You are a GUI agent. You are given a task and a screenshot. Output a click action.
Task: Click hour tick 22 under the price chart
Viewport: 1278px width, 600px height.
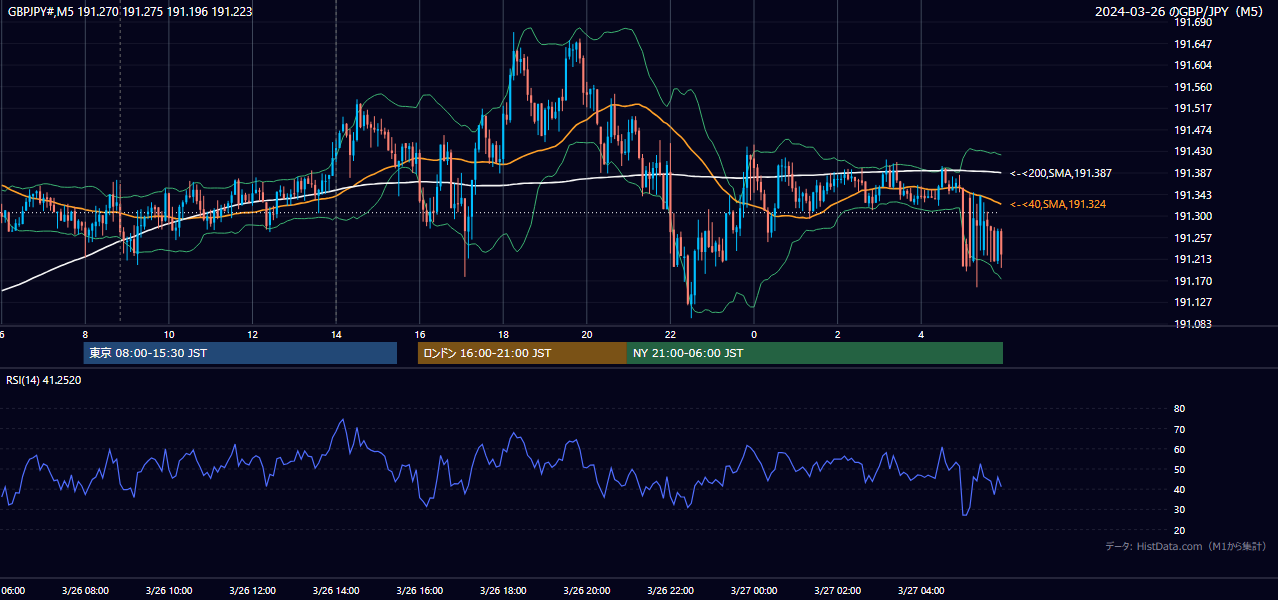tap(671, 335)
